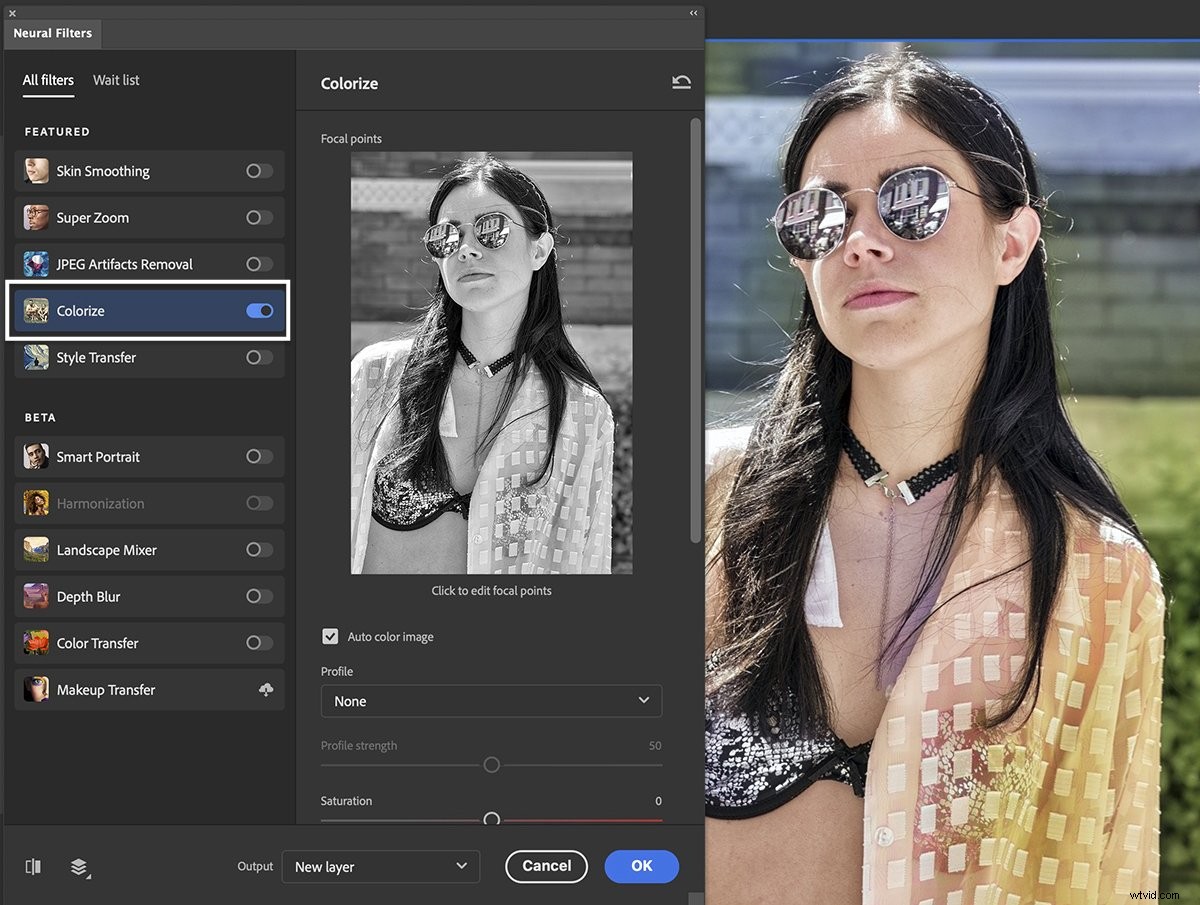Select the Style Transfer filter icon
The width and height of the screenshot is (1200, 905).
36,357
